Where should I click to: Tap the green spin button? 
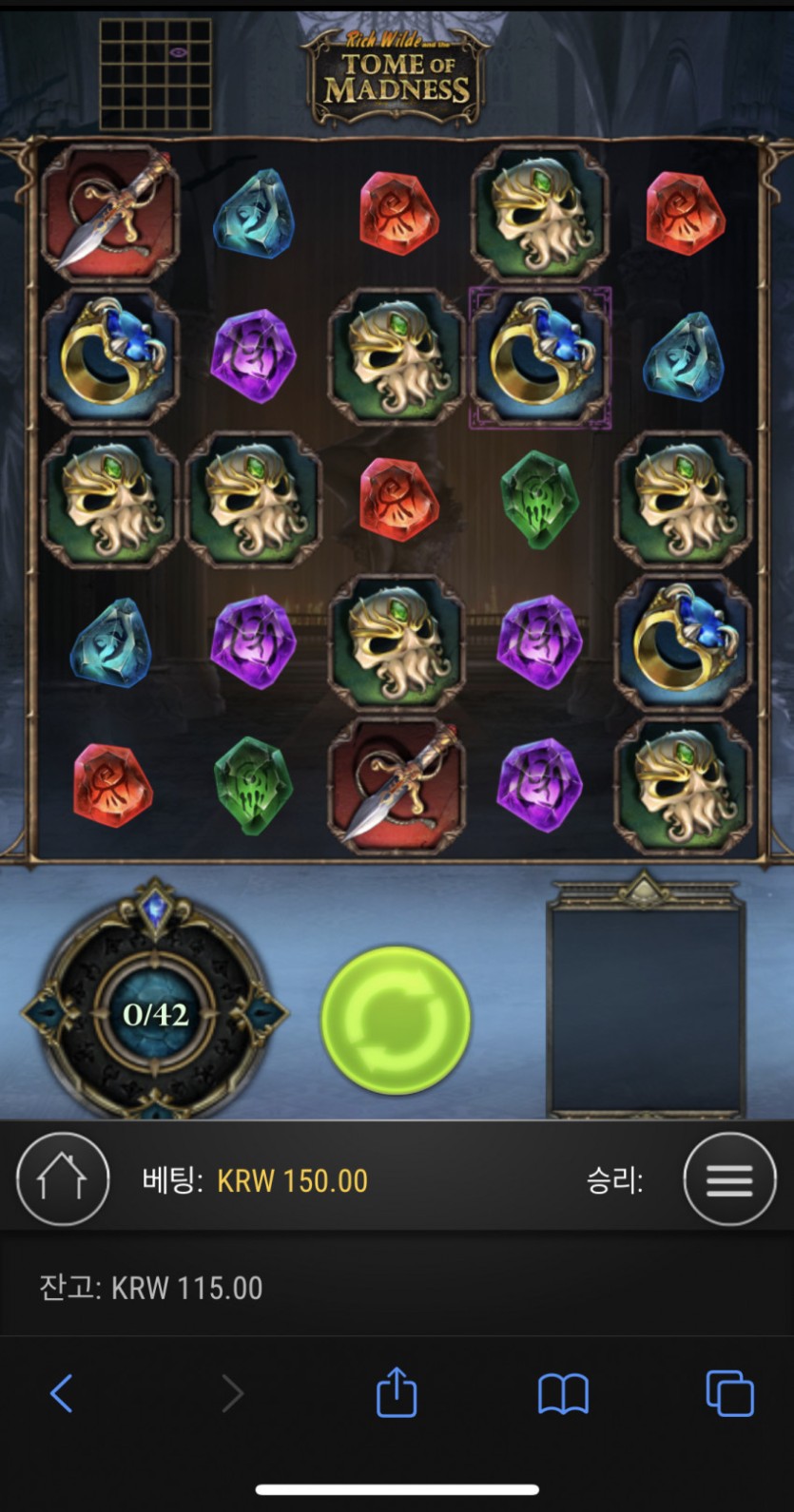pyautogui.click(x=396, y=1018)
